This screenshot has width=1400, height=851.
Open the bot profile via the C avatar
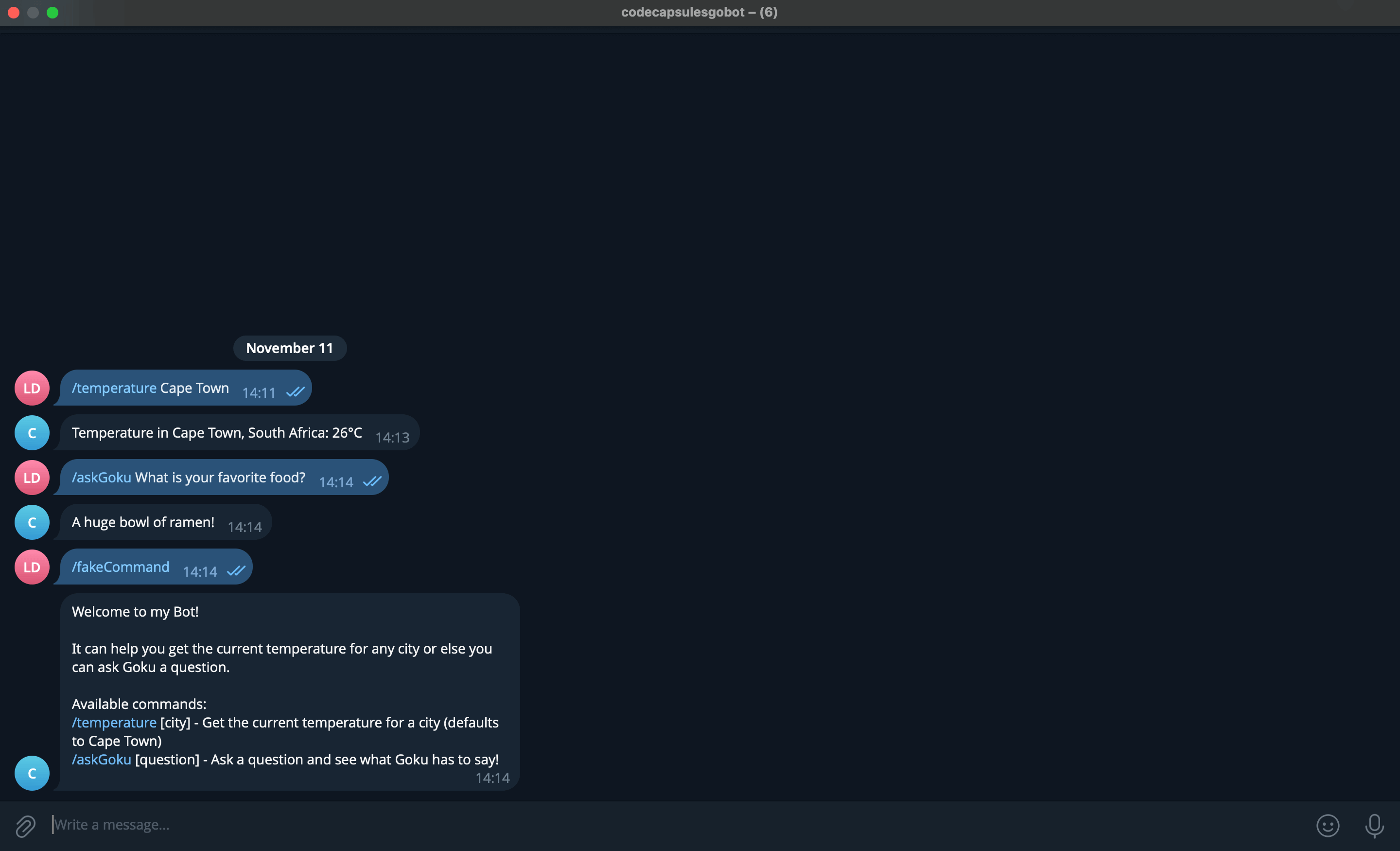[32, 433]
